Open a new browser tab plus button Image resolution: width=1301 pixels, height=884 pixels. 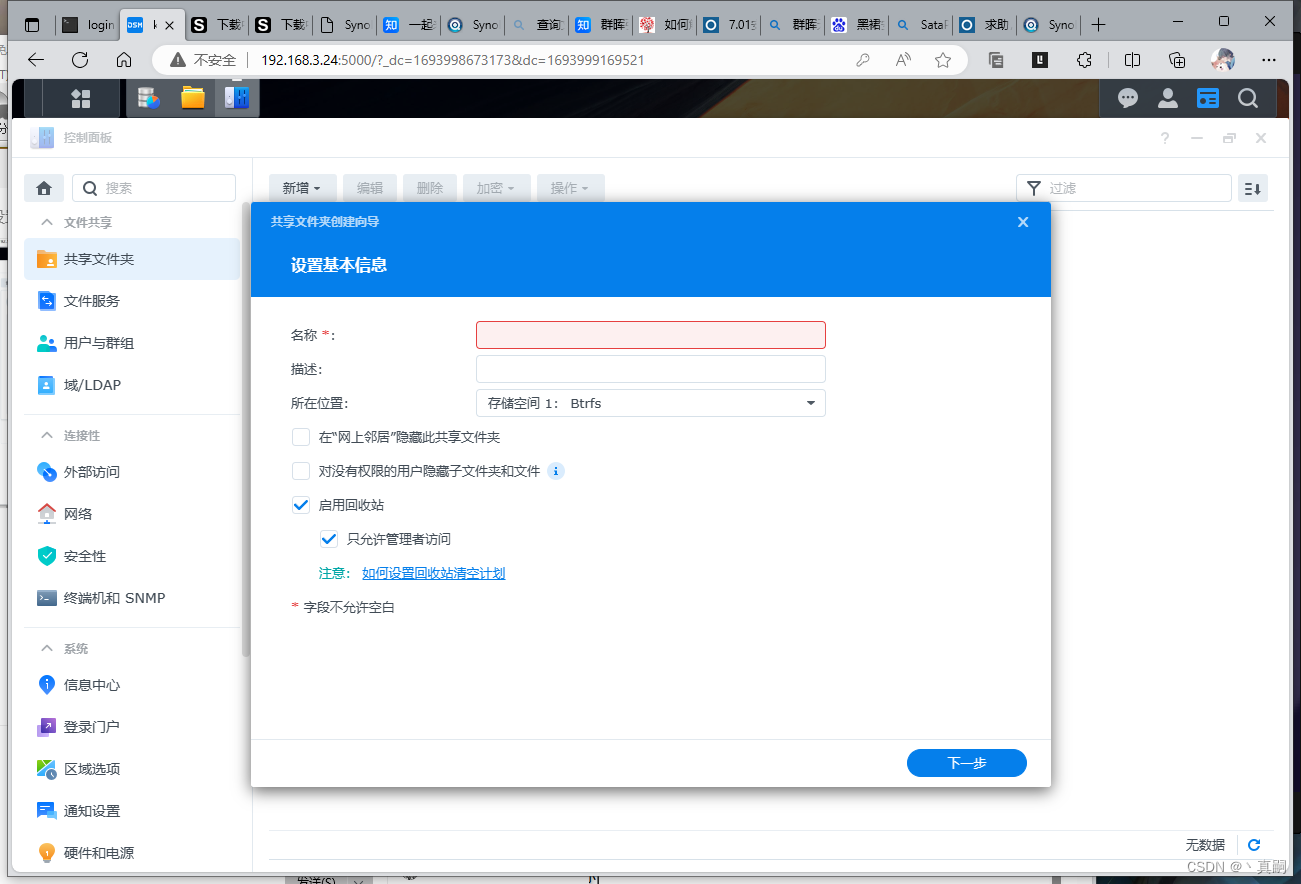pyautogui.click(x=1098, y=24)
